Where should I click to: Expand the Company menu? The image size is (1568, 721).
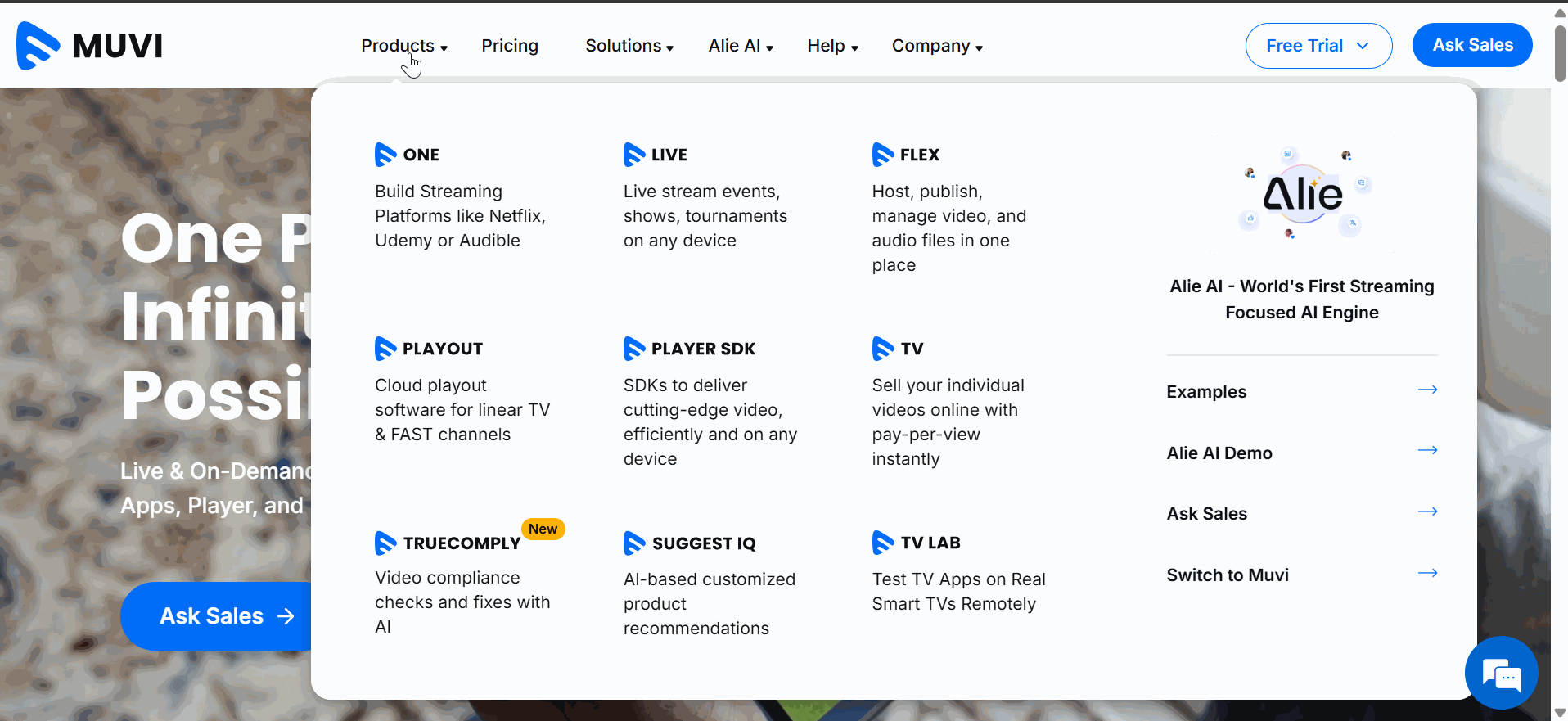[x=936, y=46]
